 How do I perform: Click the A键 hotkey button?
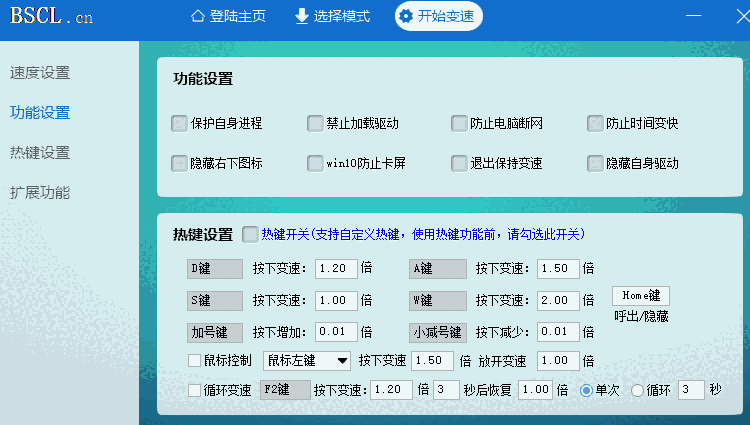click(x=438, y=269)
